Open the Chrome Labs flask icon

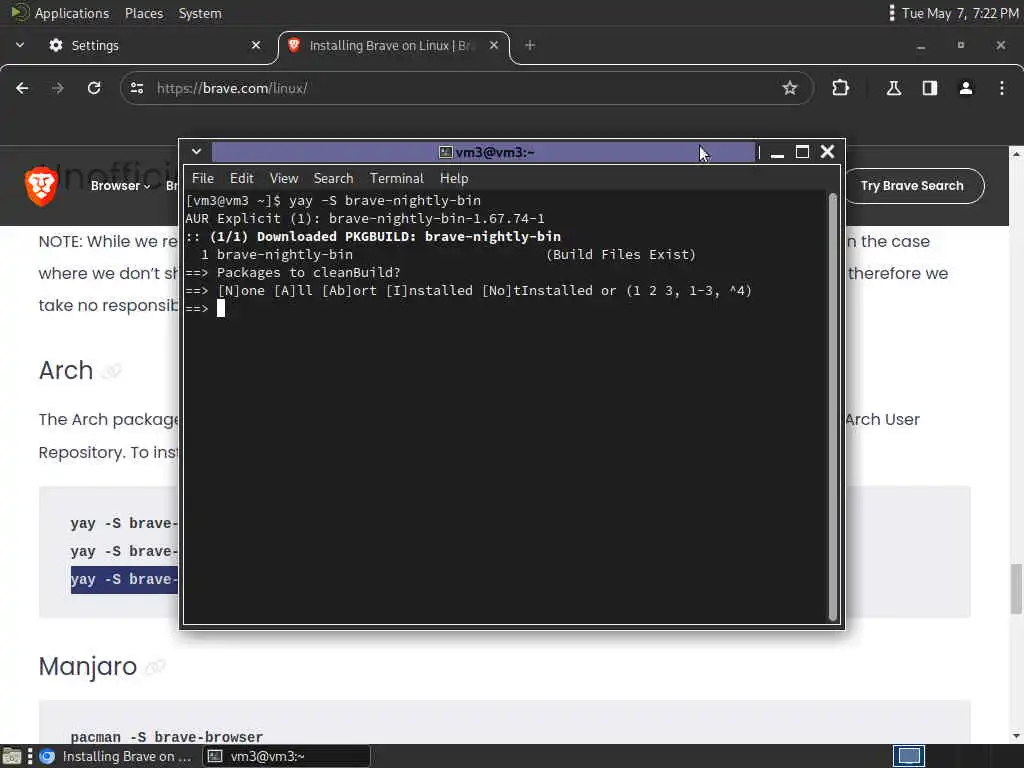pyautogui.click(x=893, y=88)
